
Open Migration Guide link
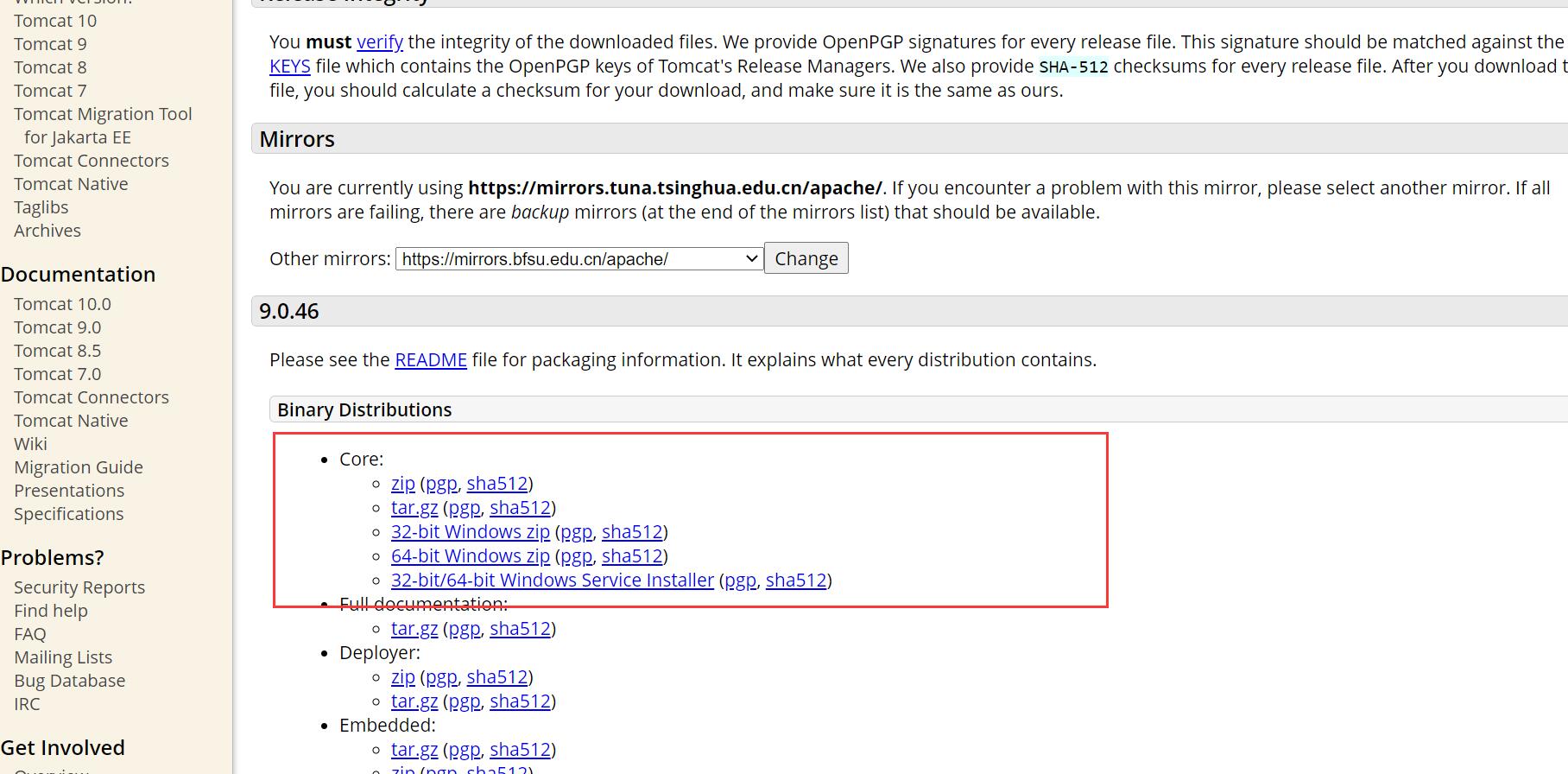coord(79,467)
